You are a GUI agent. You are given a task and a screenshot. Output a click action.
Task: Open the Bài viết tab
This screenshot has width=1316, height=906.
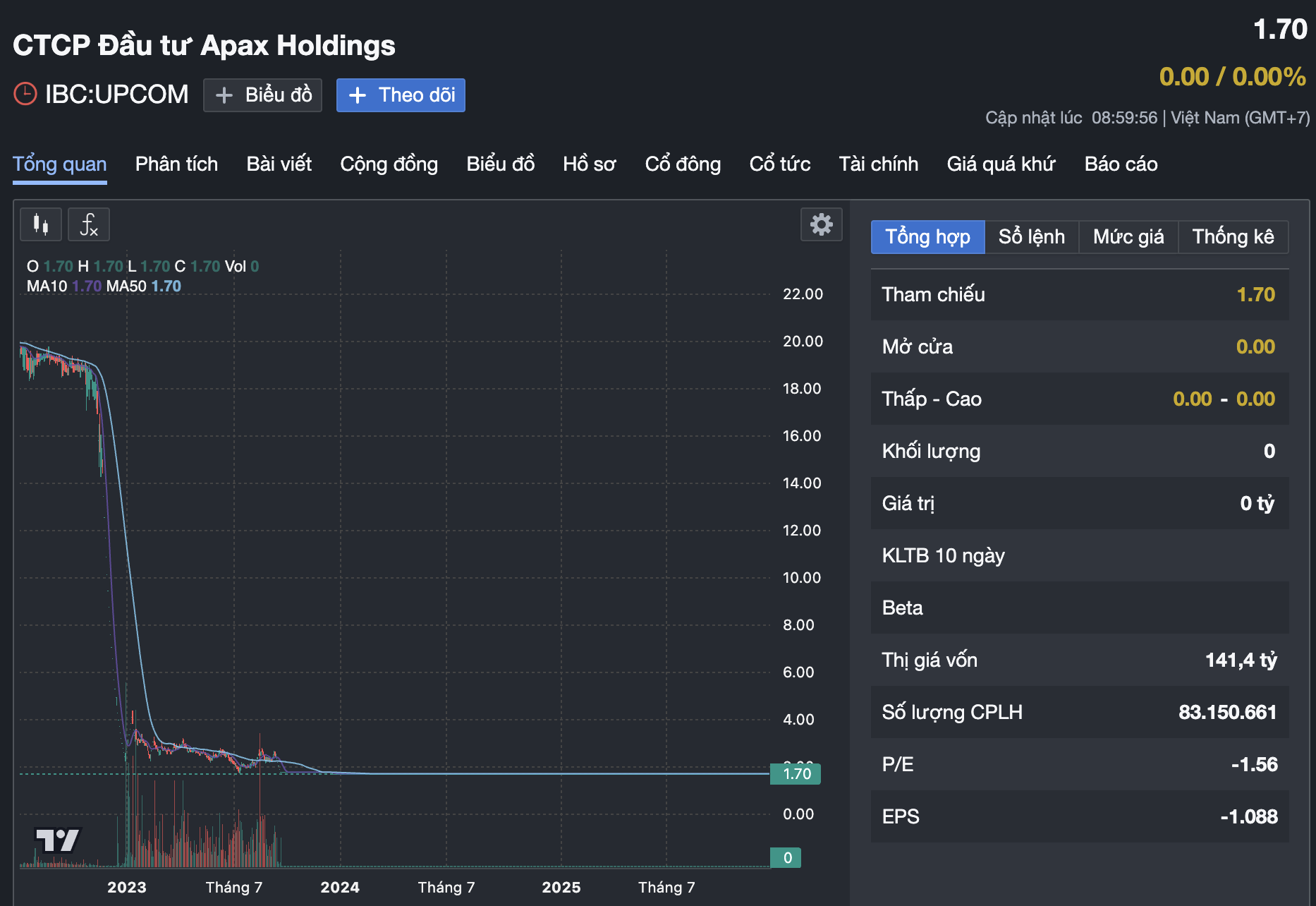[x=279, y=164]
